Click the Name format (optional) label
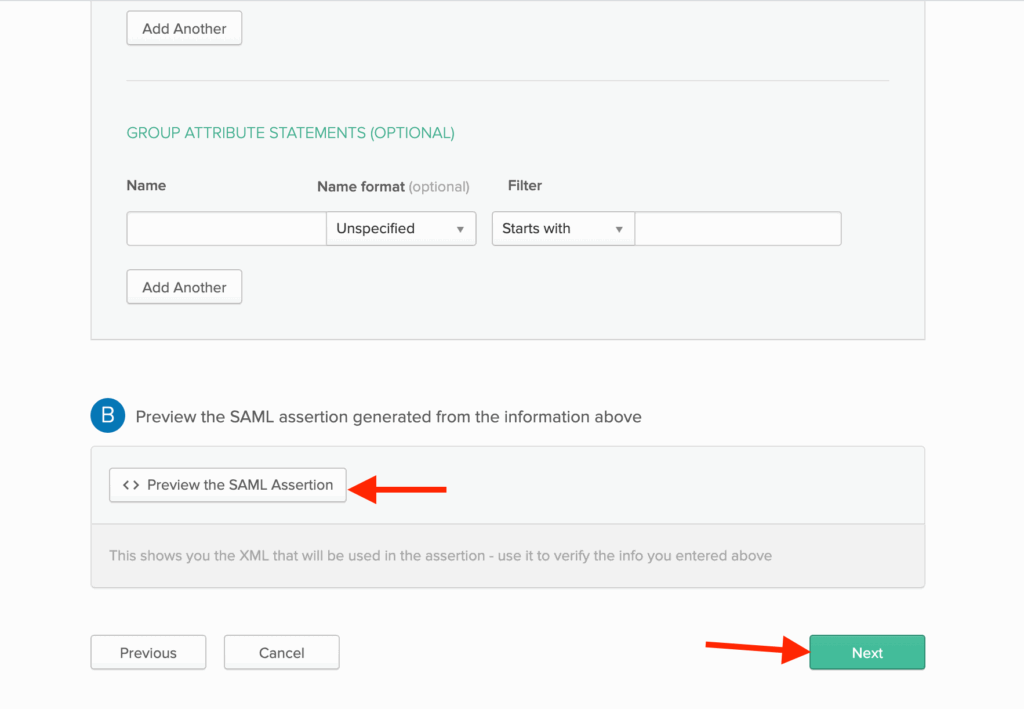 point(393,187)
